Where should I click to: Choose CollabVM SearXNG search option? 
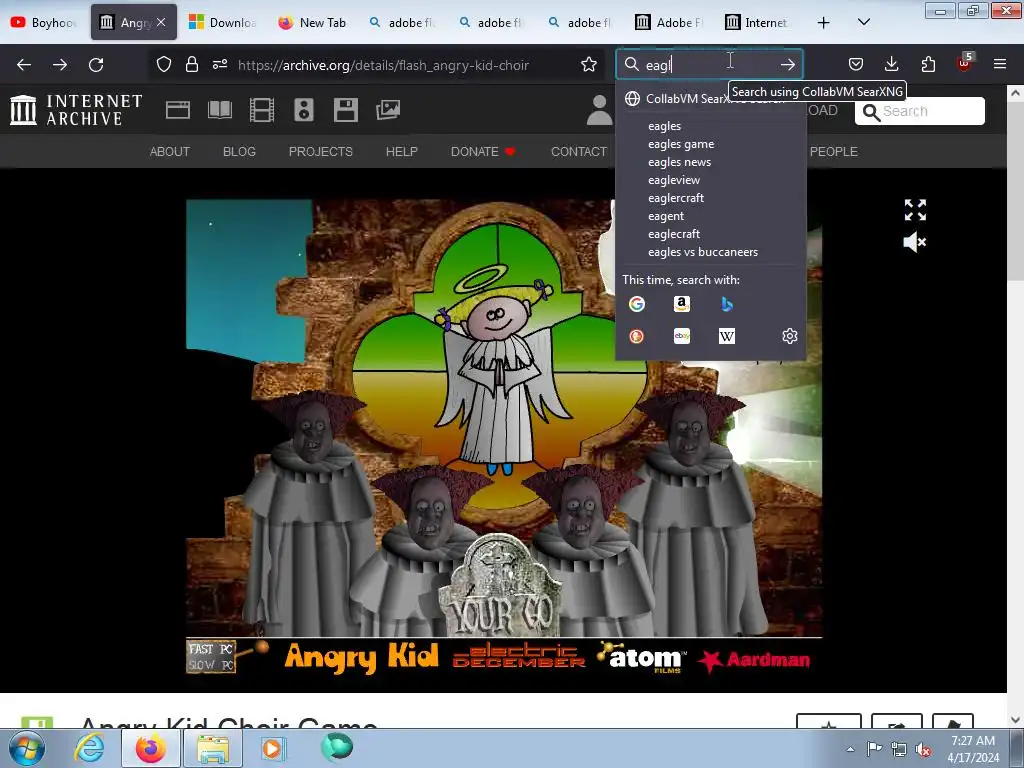[711, 99]
